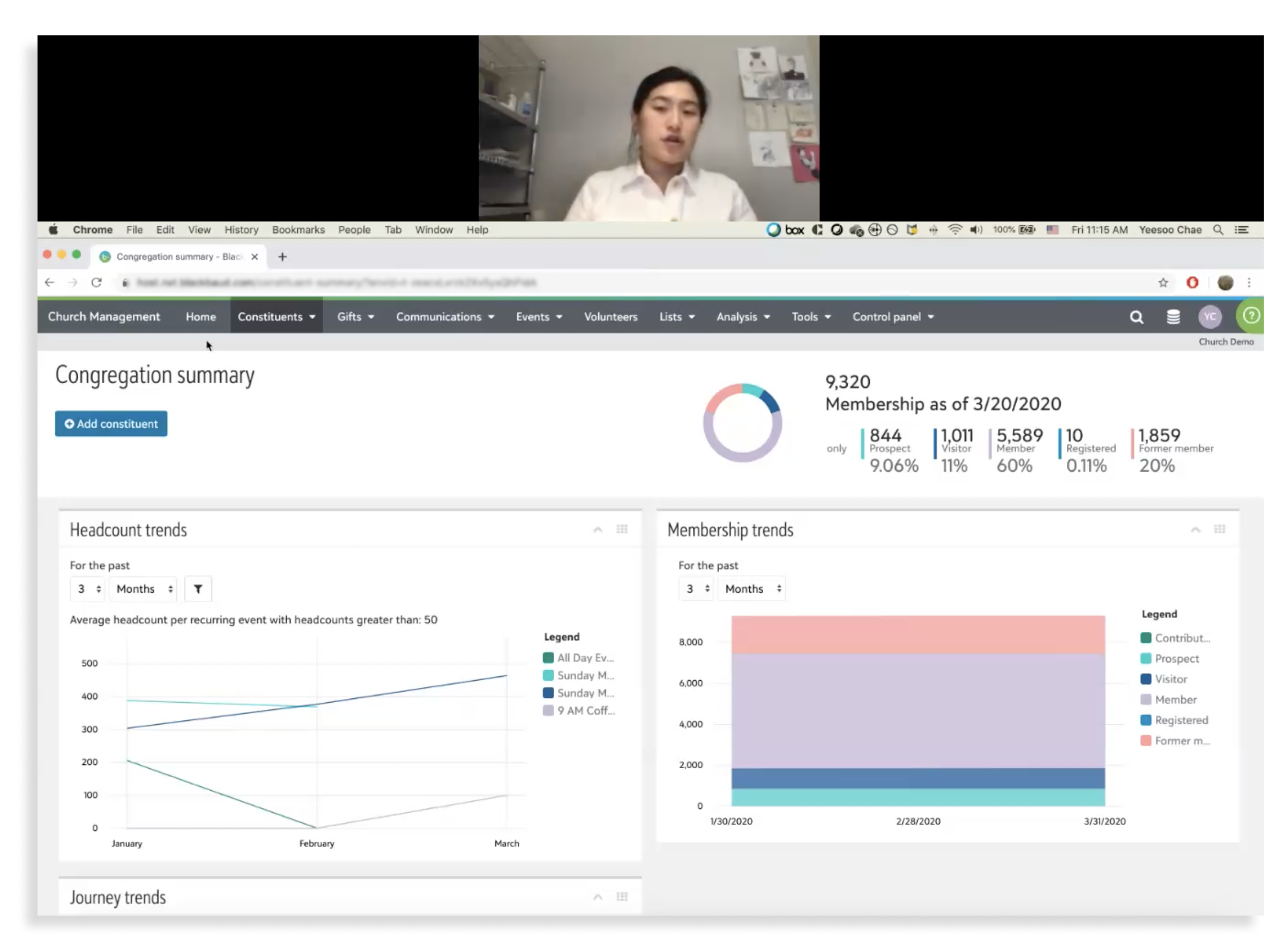Screen dimensions: 1283x952
Task: Open the YC user avatar menu
Action: point(1210,317)
